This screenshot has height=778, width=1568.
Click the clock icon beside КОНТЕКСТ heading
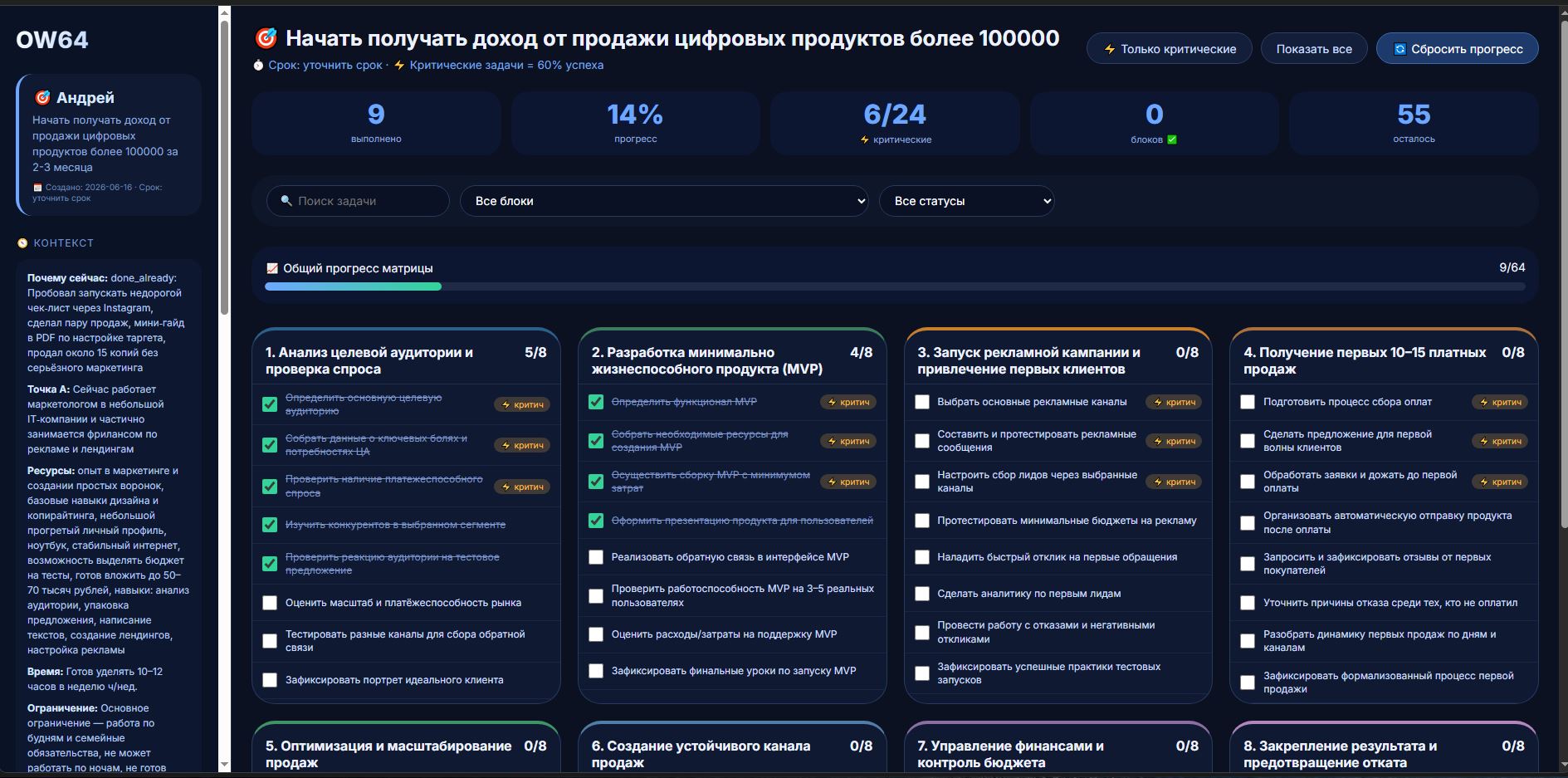coord(23,243)
